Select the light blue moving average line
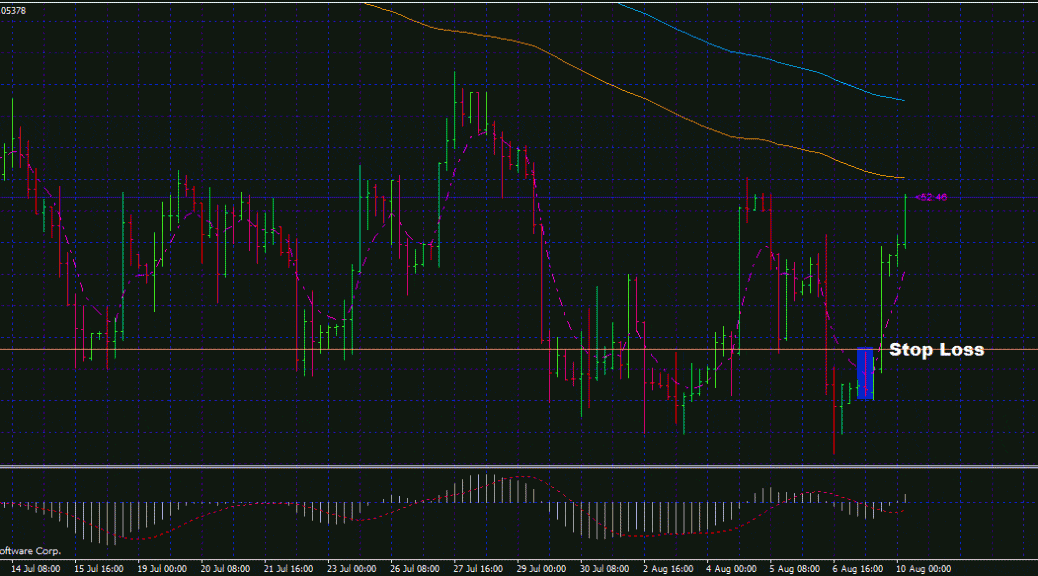Image resolution: width=1038 pixels, height=576 pixels. (x=761, y=58)
